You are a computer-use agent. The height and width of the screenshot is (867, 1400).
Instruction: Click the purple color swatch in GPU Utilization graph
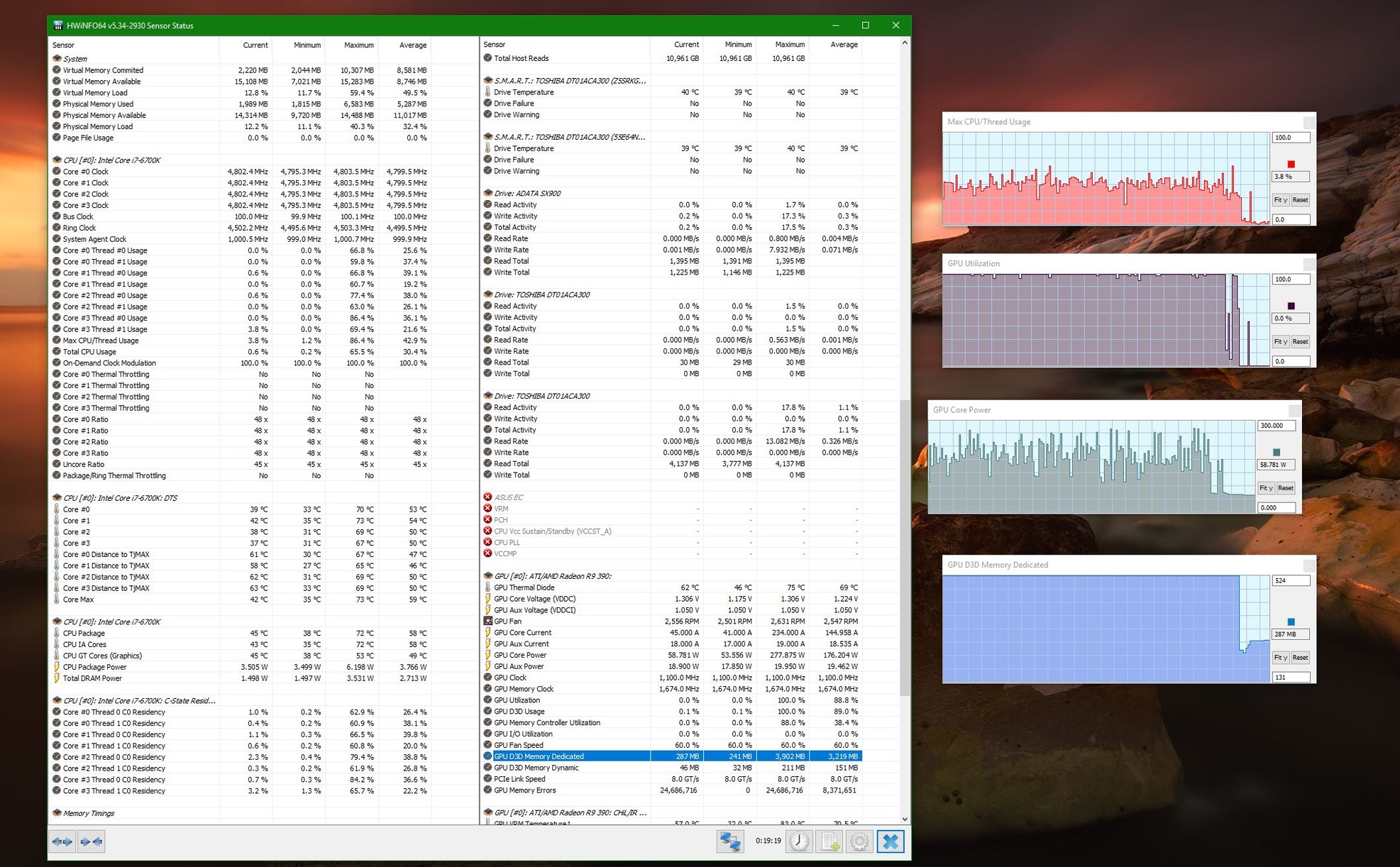(x=1291, y=307)
